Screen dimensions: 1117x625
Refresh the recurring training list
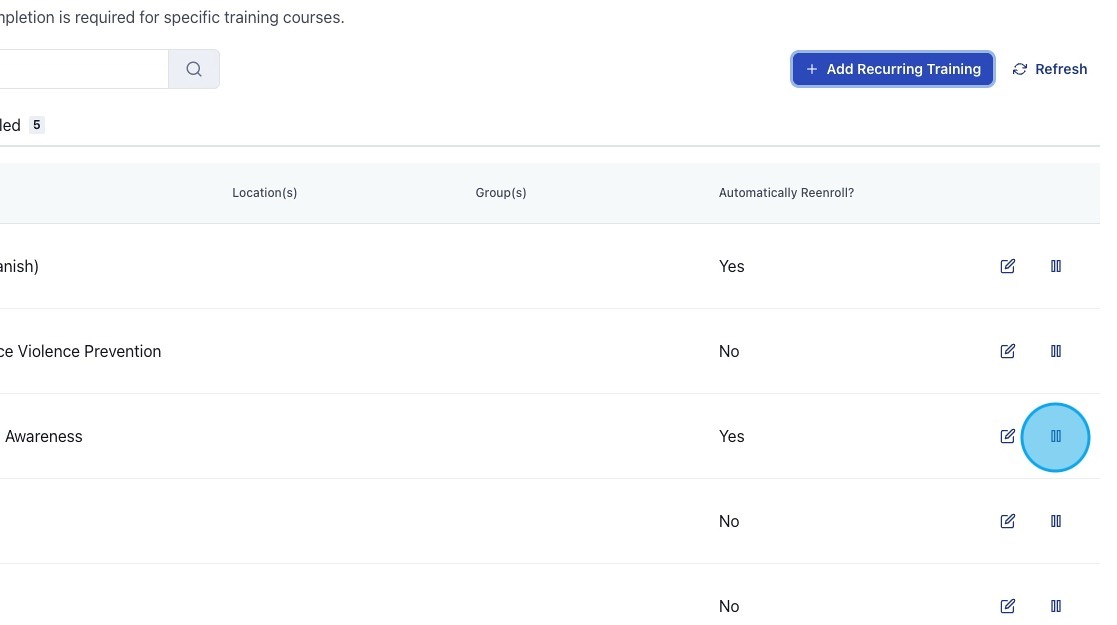(1049, 69)
